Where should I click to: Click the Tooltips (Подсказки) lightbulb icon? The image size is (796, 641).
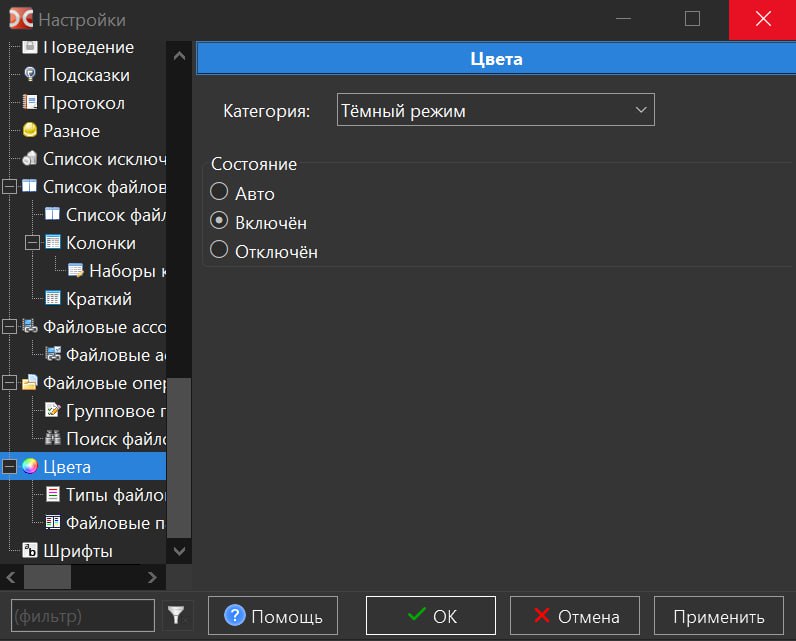[x=30, y=75]
